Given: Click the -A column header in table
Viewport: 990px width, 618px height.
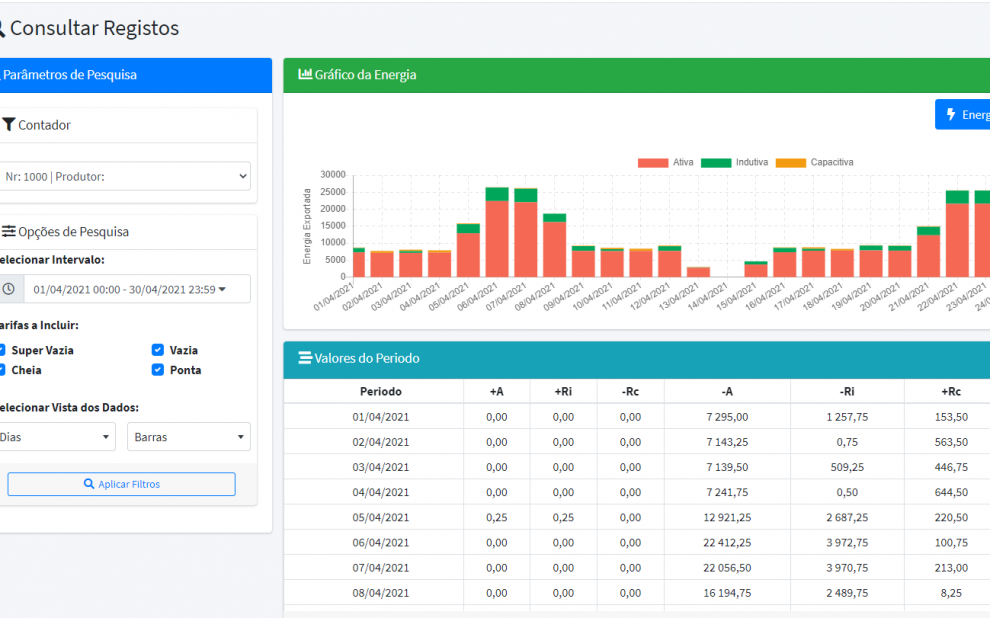Looking at the screenshot, I should 726,391.
